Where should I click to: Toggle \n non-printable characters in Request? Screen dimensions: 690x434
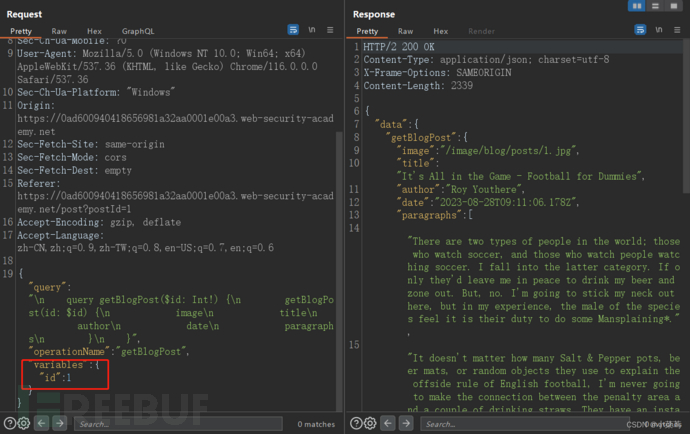pyautogui.click(x=311, y=31)
